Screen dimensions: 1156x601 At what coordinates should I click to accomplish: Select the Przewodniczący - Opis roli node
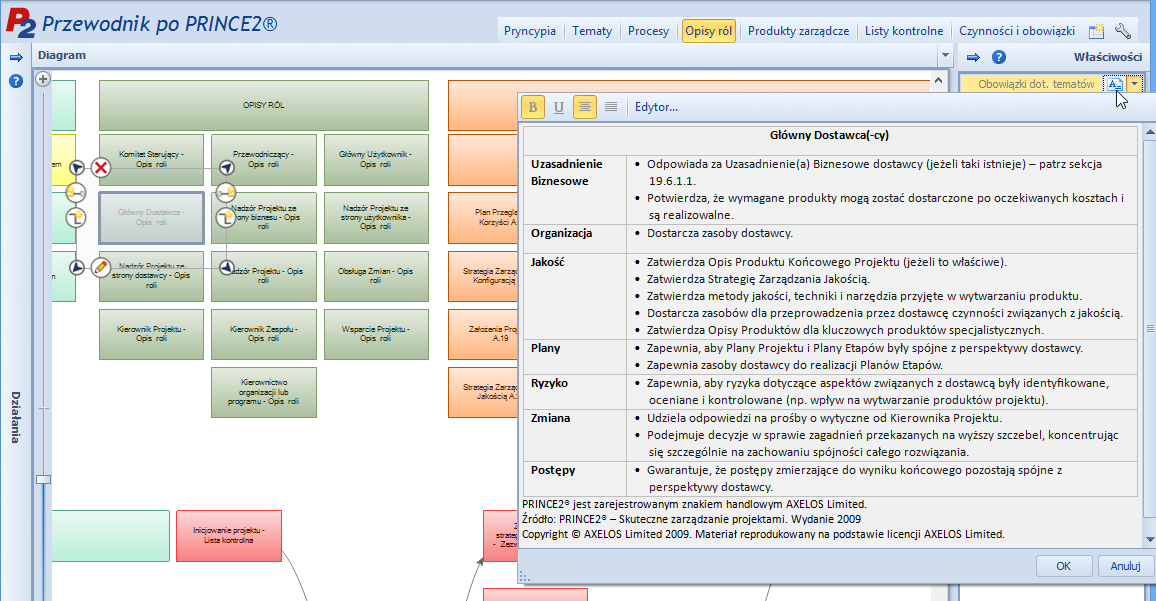click(x=264, y=159)
